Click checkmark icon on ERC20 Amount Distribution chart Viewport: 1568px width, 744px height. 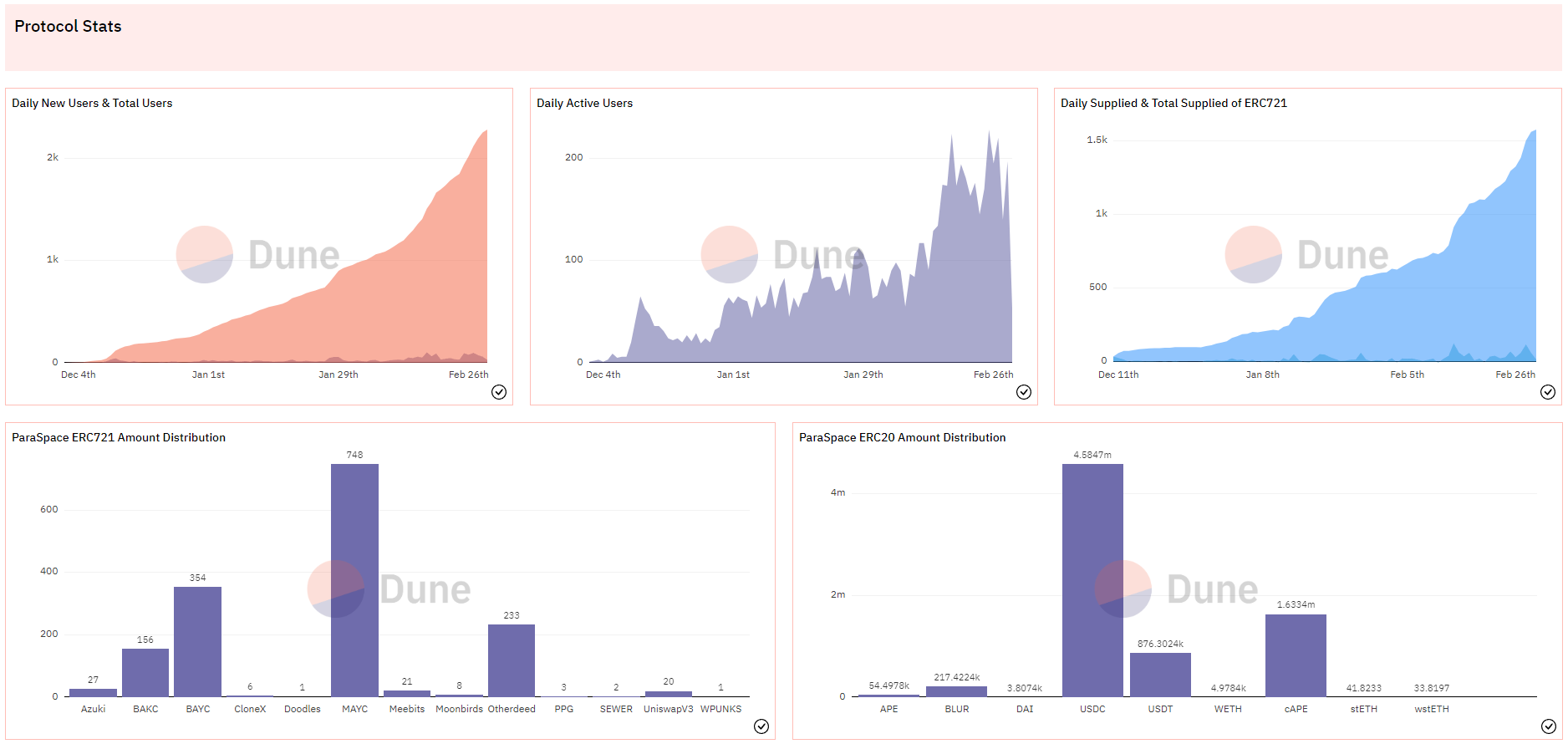pyautogui.click(x=1549, y=726)
